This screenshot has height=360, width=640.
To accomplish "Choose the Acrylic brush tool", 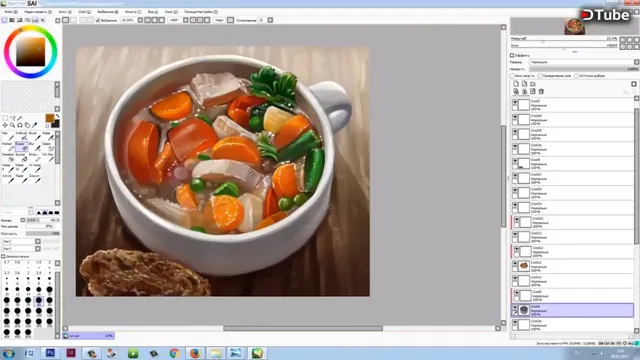I will coord(9,178).
